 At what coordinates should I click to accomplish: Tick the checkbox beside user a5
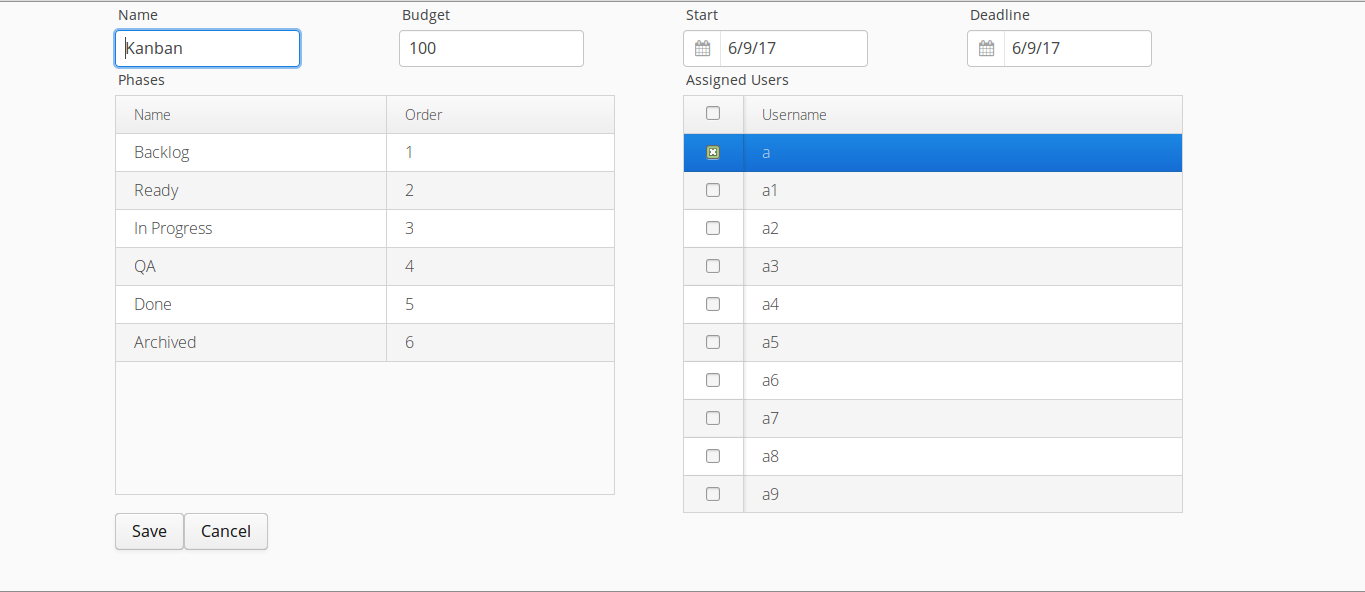tap(713, 342)
